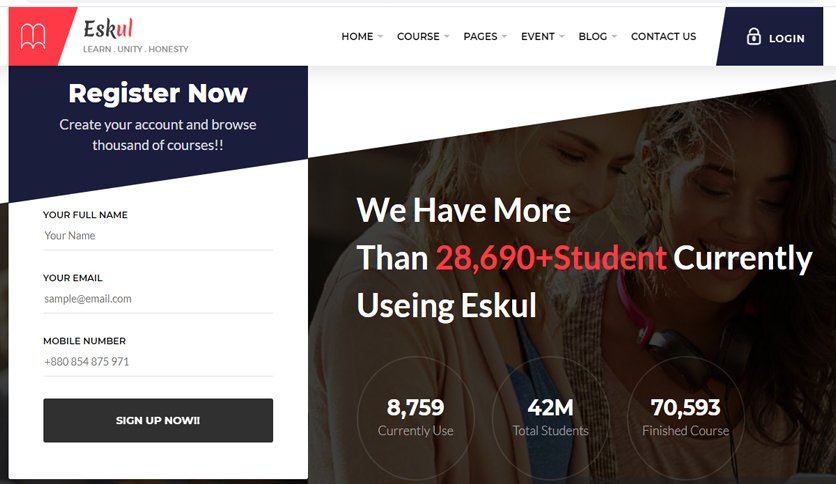Viewport: 836px width, 484px height.
Task: Click the Eskul brand name logo
Action: click(x=108, y=28)
